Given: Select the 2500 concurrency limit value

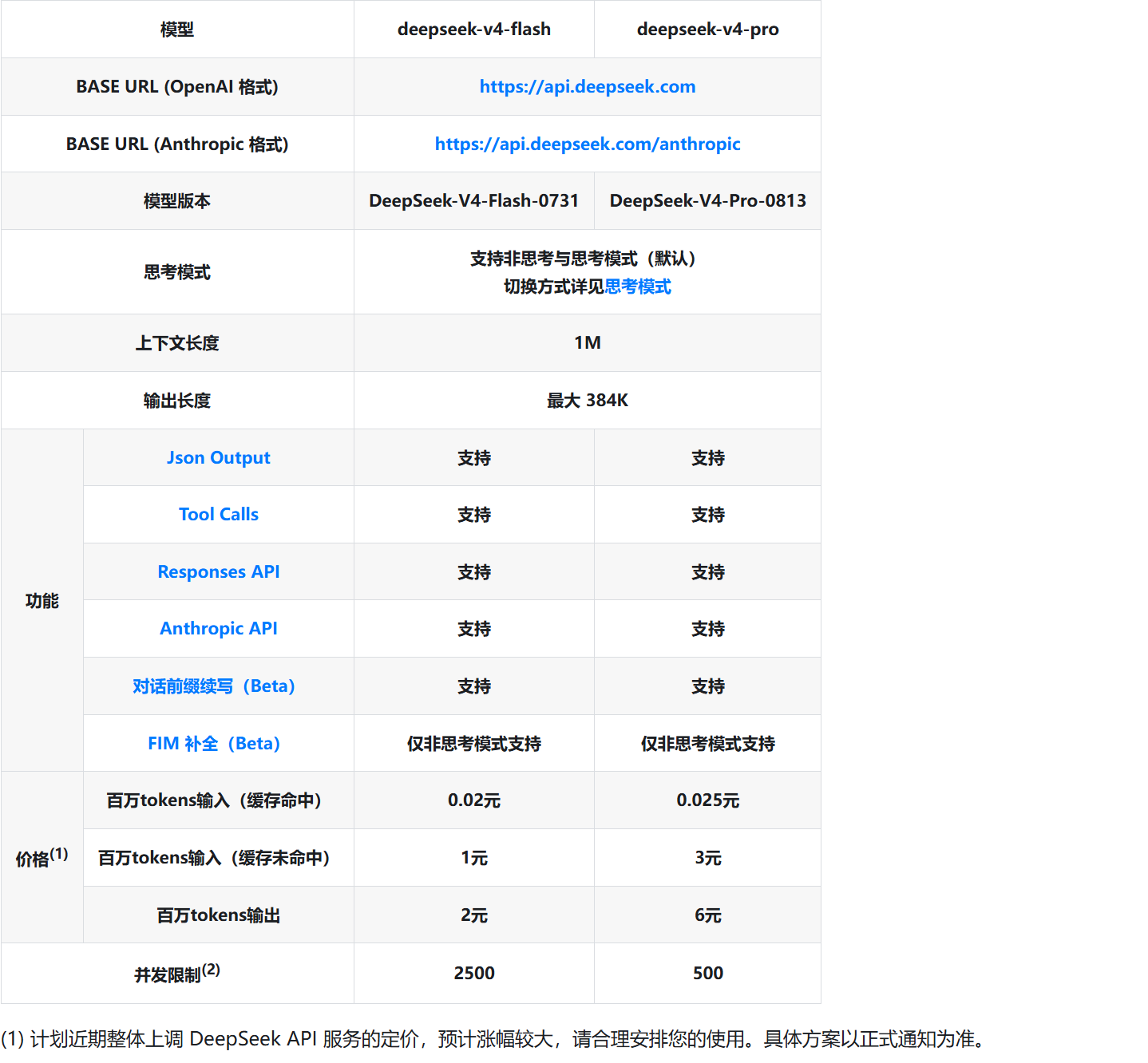Looking at the screenshot, I should pos(474,973).
